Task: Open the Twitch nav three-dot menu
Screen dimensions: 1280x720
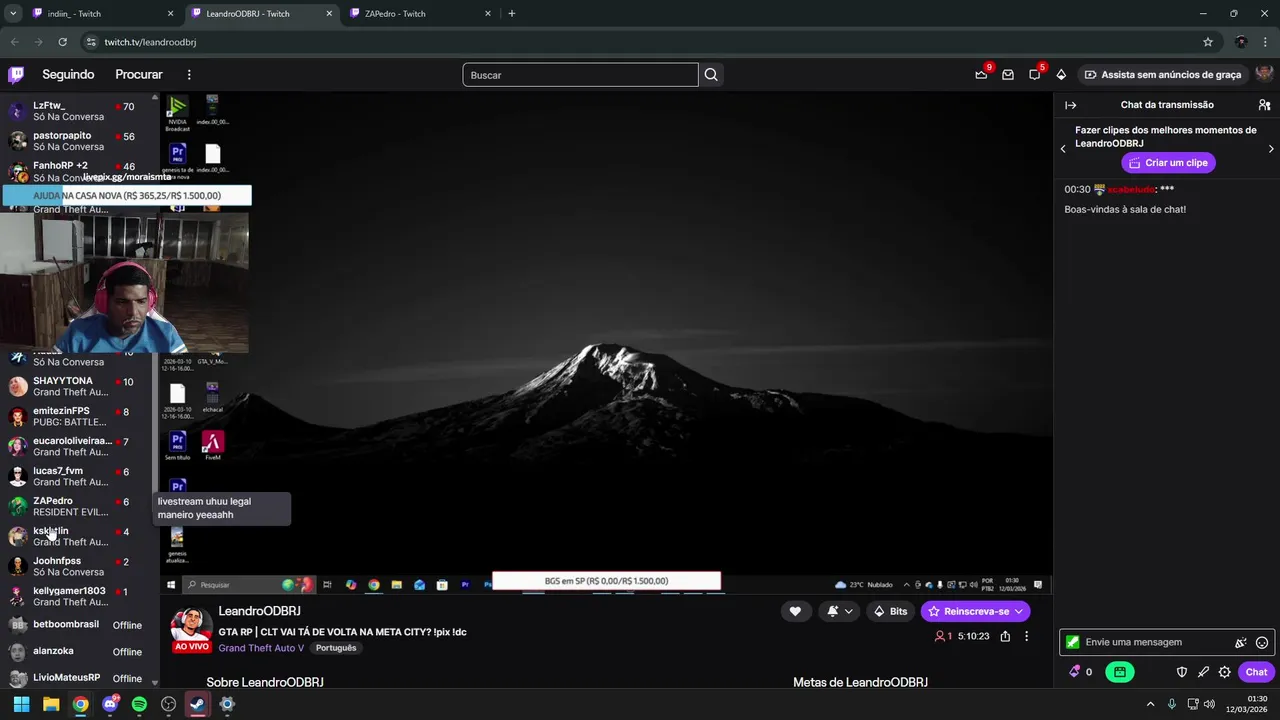Action: [189, 75]
